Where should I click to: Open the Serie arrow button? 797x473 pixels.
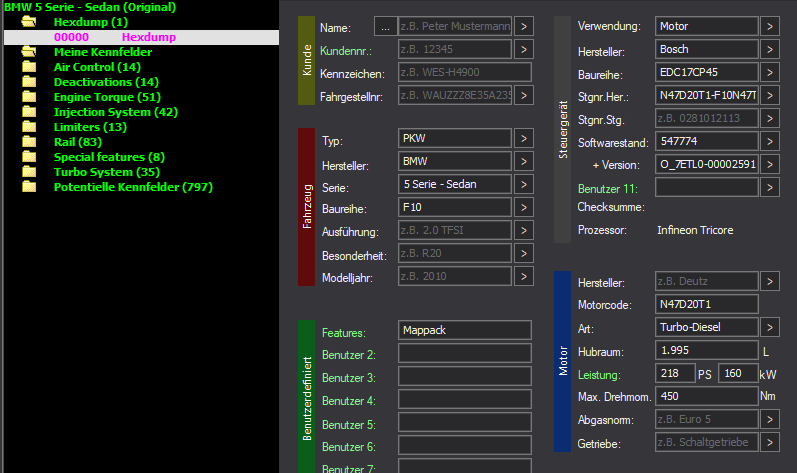pyautogui.click(x=524, y=184)
